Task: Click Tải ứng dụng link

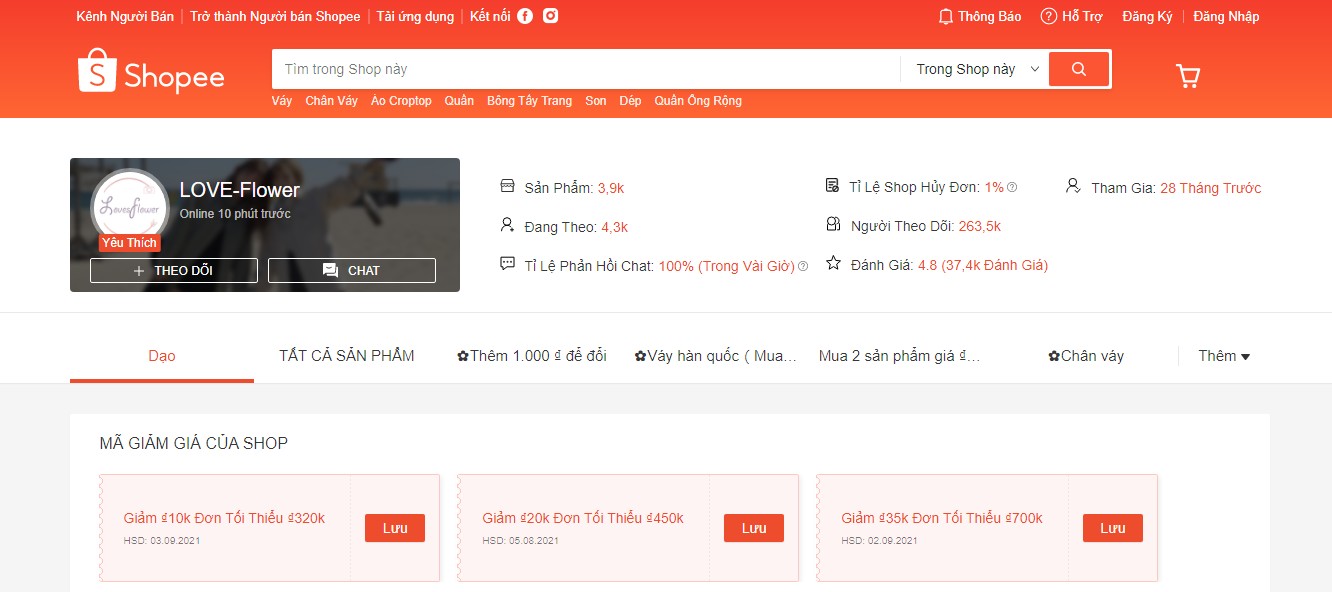Action: point(415,16)
